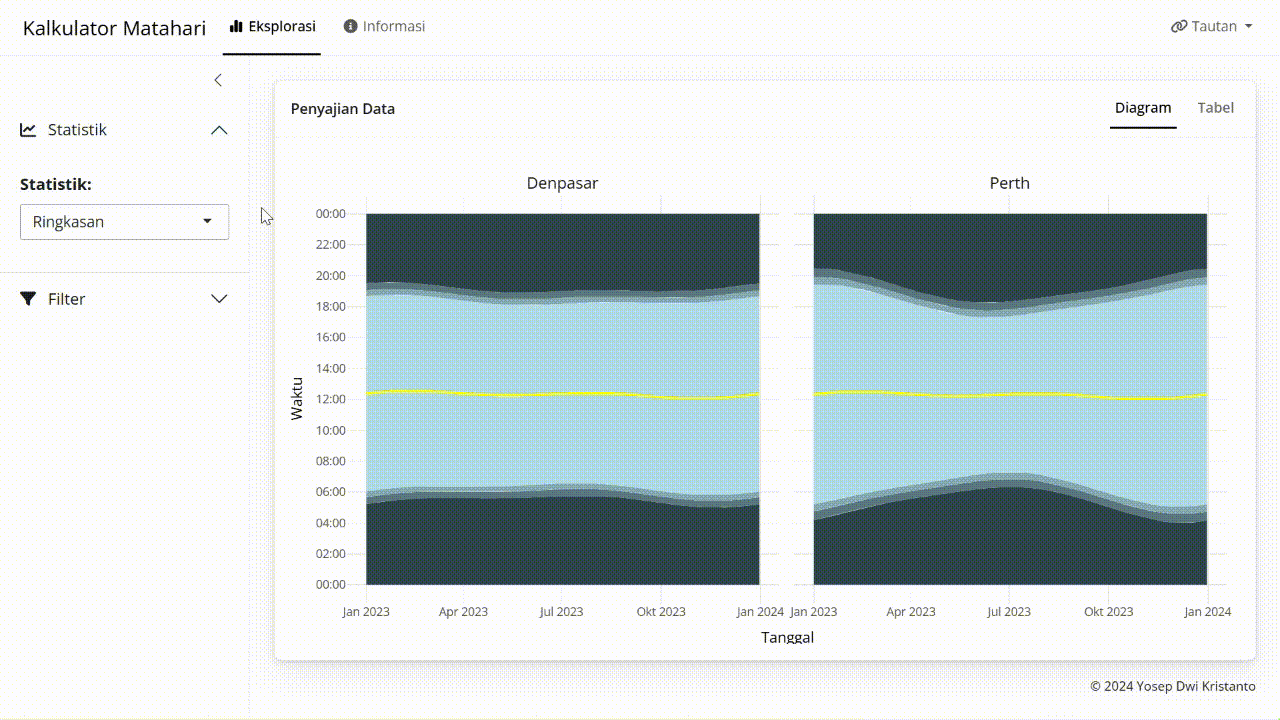The width and height of the screenshot is (1280, 720).
Task: Select the Diagram tab
Action: pyautogui.click(x=1143, y=108)
